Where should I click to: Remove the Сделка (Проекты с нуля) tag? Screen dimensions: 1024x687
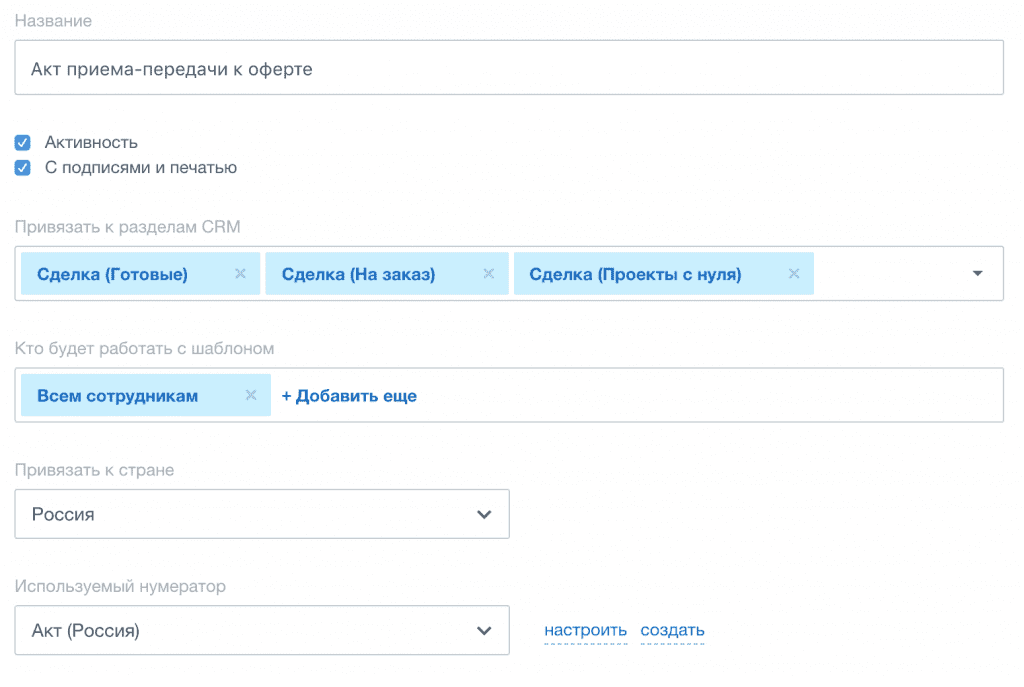[x=794, y=274]
